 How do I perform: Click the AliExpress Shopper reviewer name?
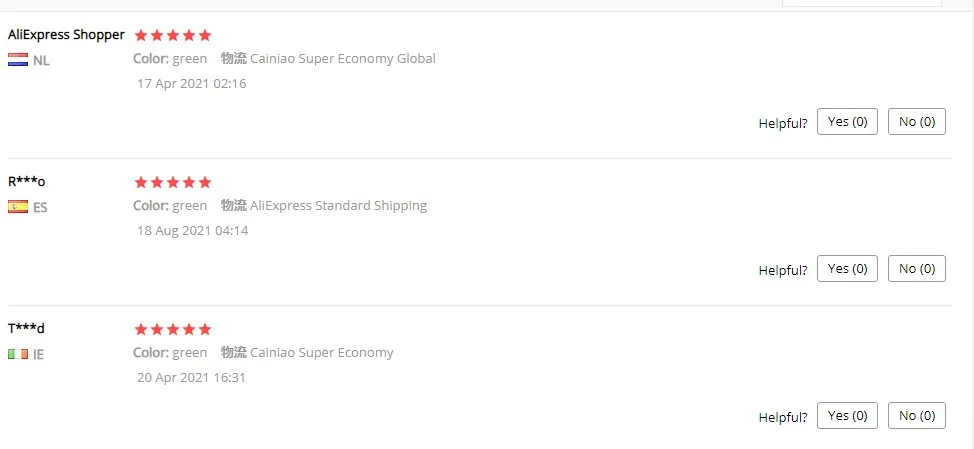(66, 35)
